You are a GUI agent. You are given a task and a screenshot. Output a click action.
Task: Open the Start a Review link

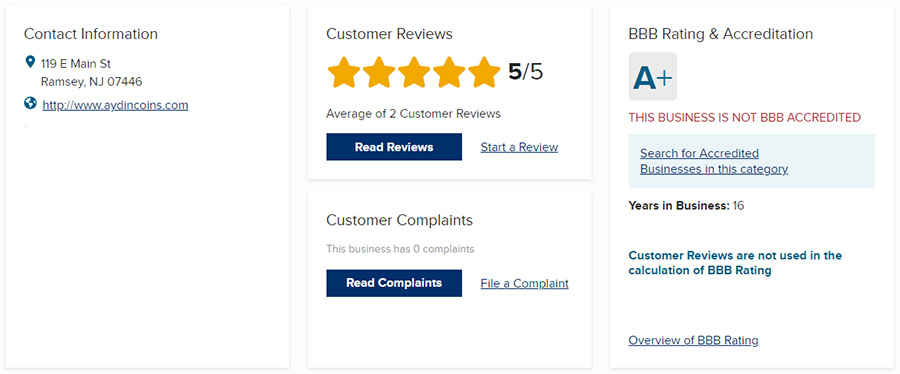(x=519, y=147)
